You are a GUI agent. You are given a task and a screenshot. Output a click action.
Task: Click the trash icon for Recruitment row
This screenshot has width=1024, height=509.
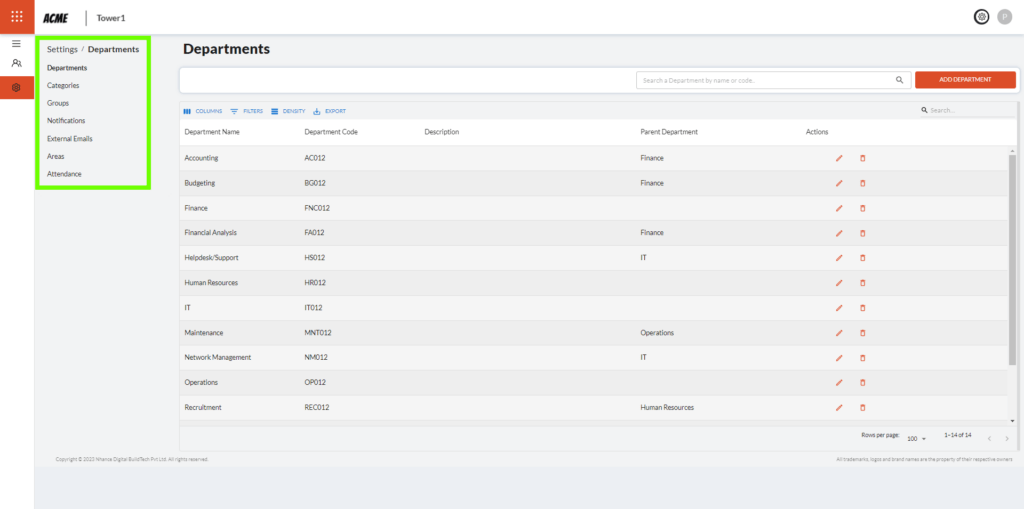pos(863,408)
